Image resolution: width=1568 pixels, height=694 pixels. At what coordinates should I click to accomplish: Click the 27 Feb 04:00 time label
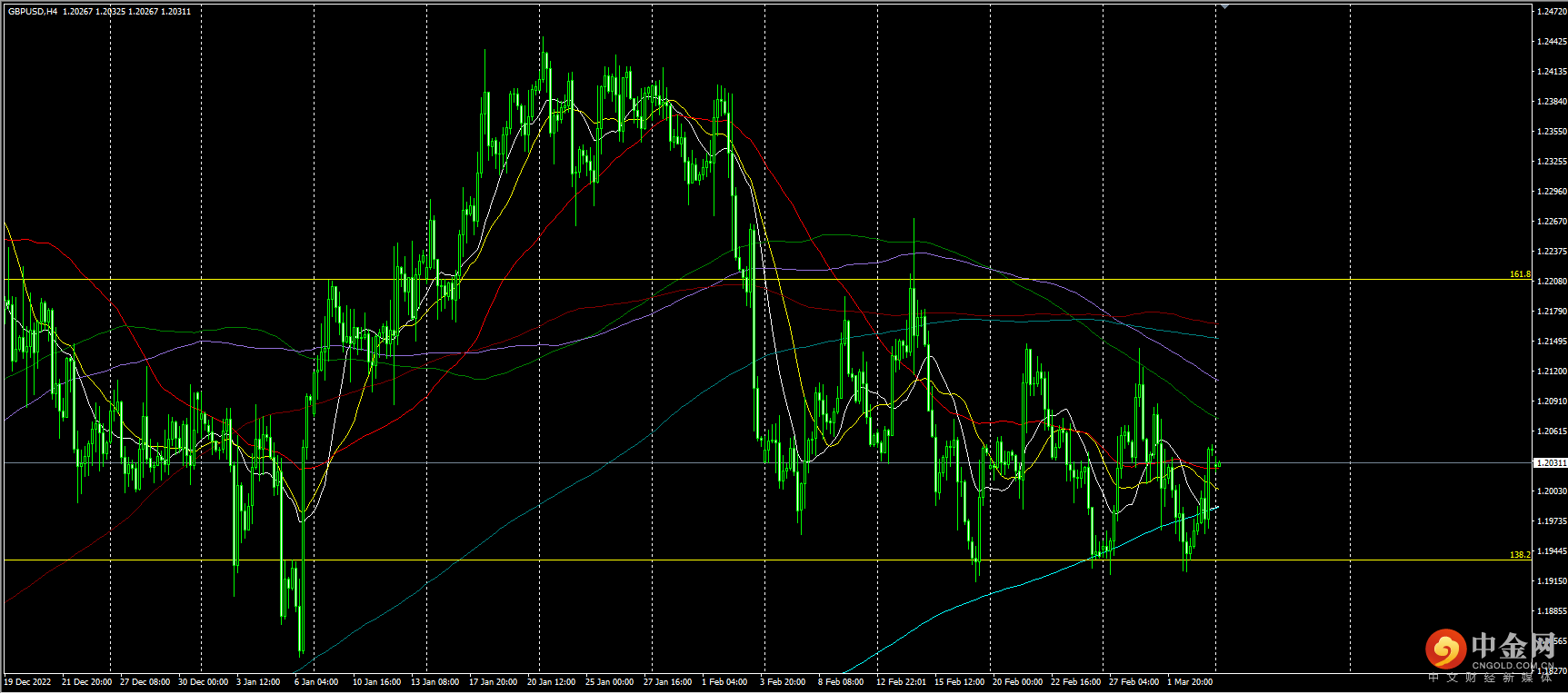click(1134, 682)
